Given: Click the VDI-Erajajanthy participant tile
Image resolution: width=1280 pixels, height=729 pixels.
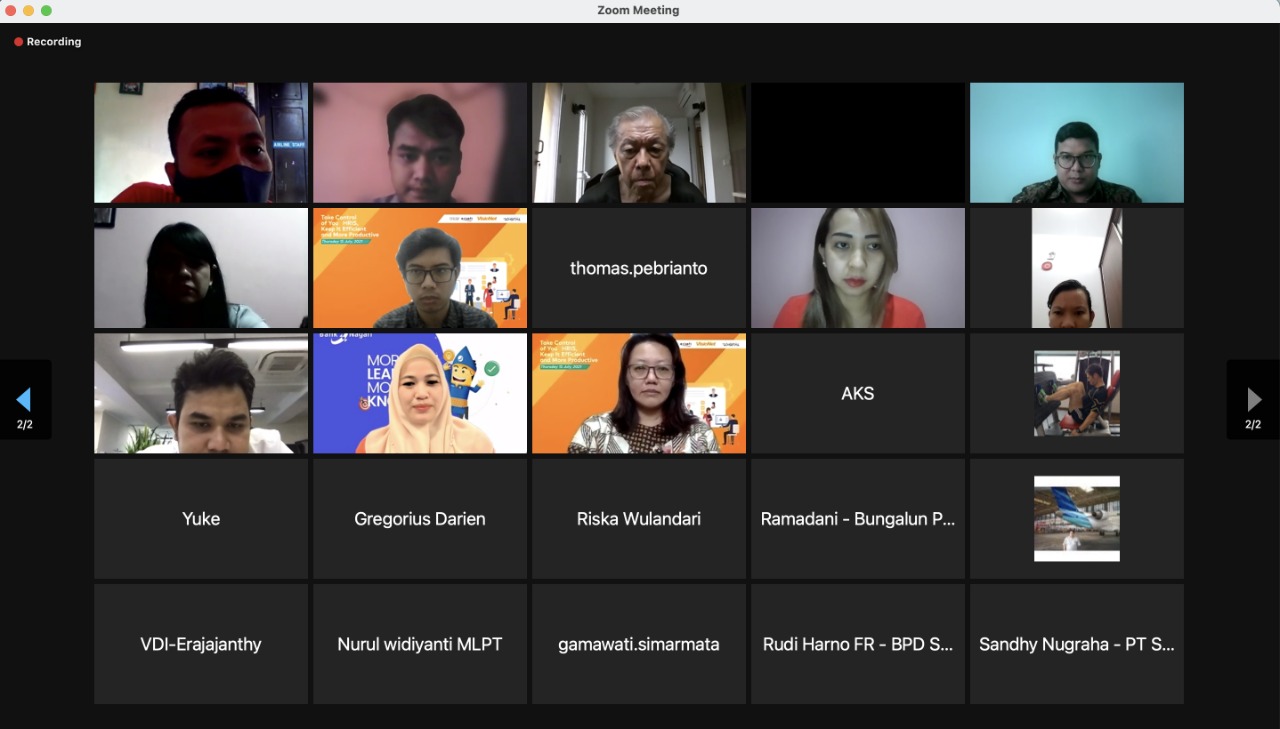Looking at the screenshot, I should [x=200, y=644].
